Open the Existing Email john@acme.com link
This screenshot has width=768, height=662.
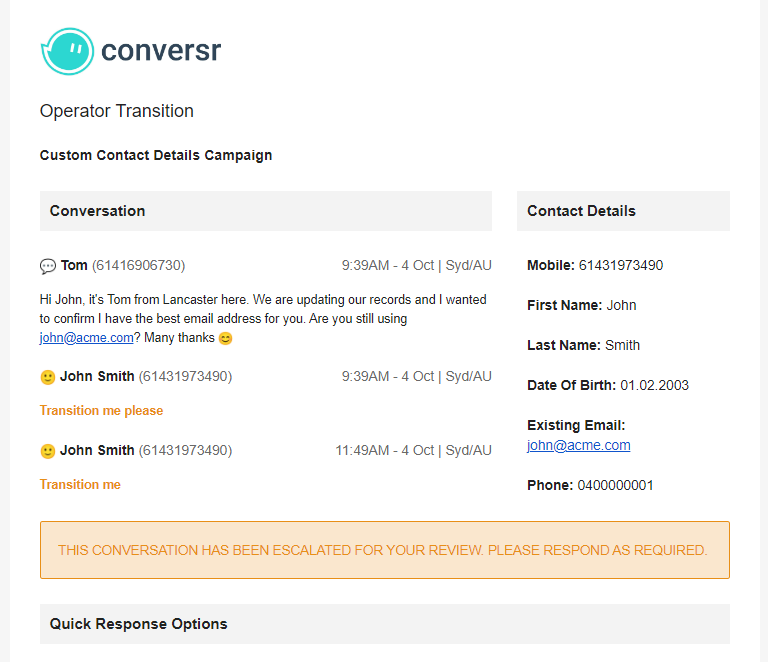pyautogui.click(x=578, y=445)
